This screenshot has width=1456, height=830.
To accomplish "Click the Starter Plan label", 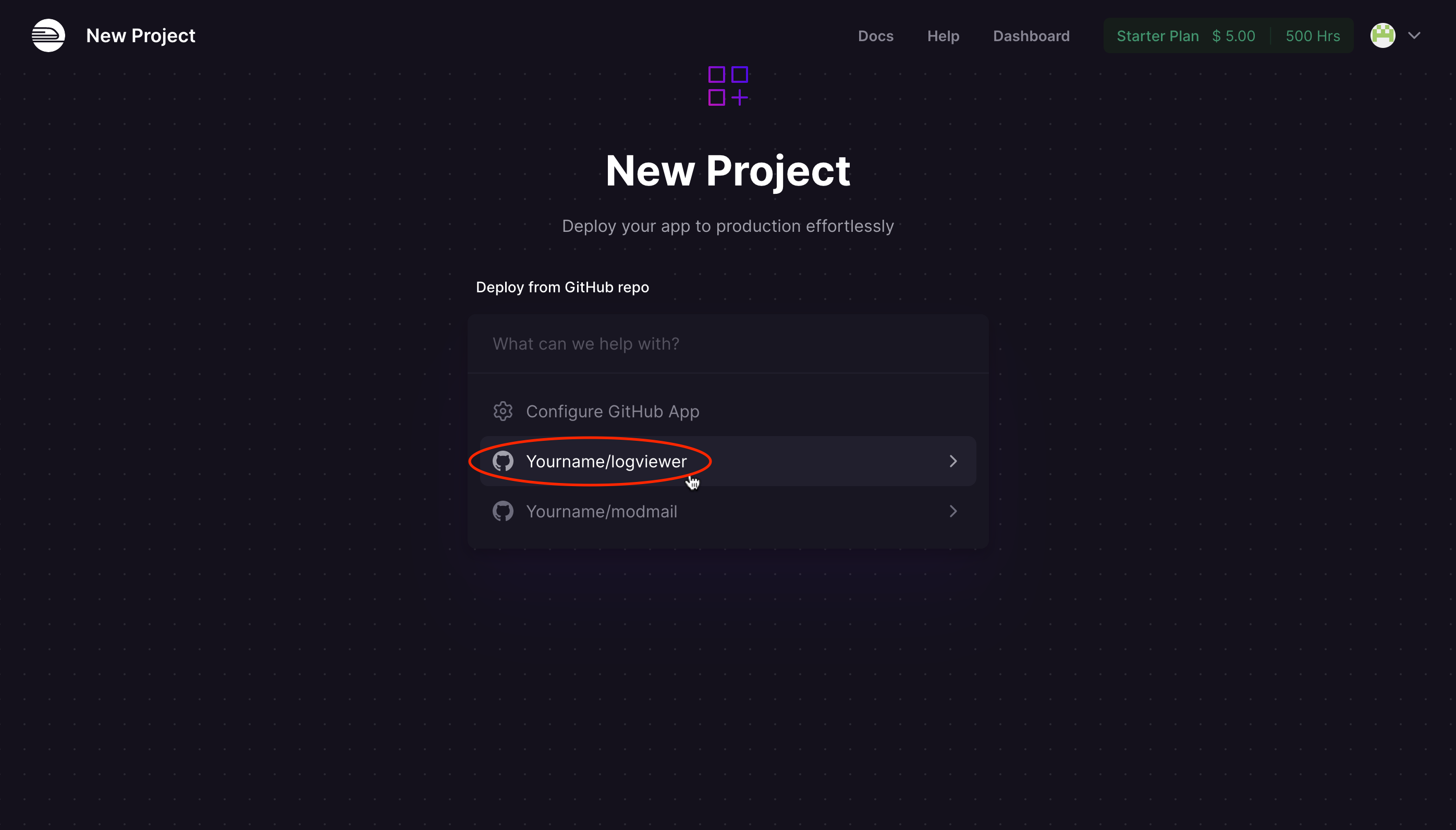I will tap(1157, 36).
